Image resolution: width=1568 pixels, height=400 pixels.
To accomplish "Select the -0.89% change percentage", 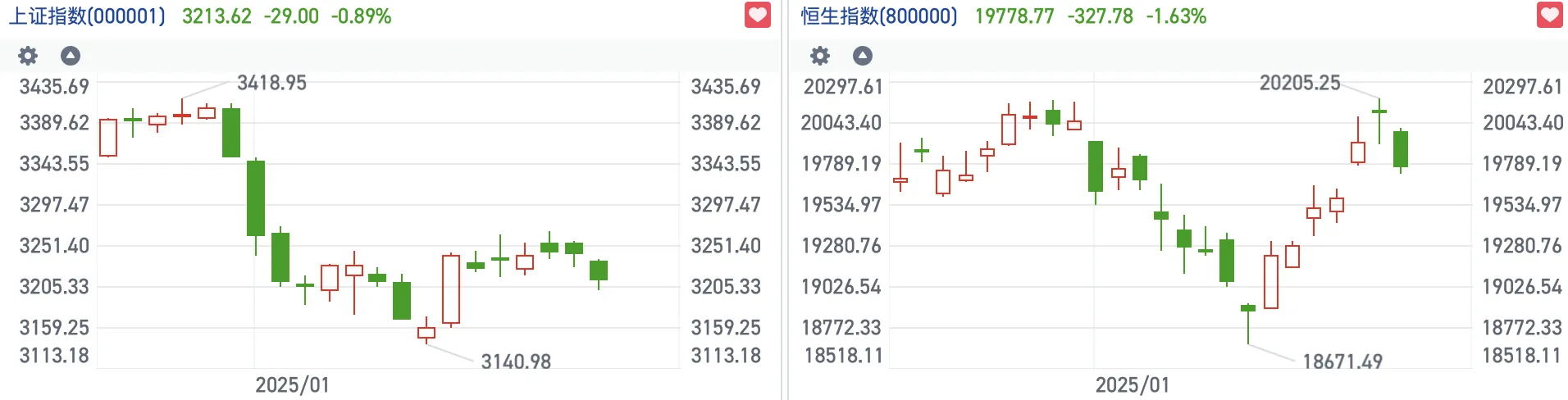I will pos(361,16).
